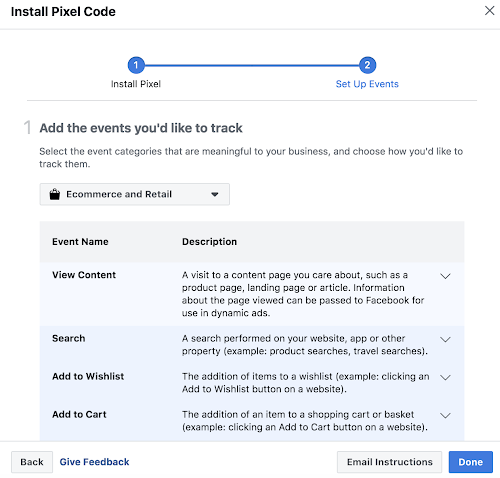Screen dimensions: 500x478
Task: Open the Give Feedback link
Action: [94, 462]
